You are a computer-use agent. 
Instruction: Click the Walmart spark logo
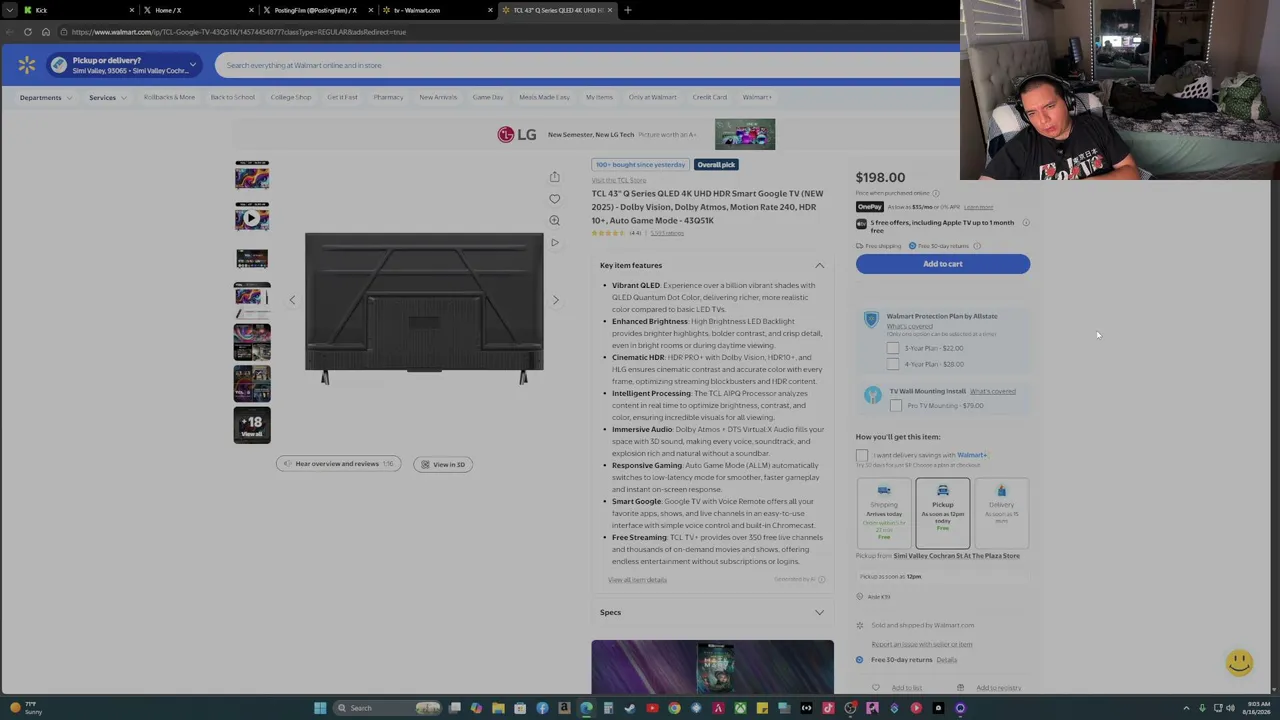tap(27, 65)
